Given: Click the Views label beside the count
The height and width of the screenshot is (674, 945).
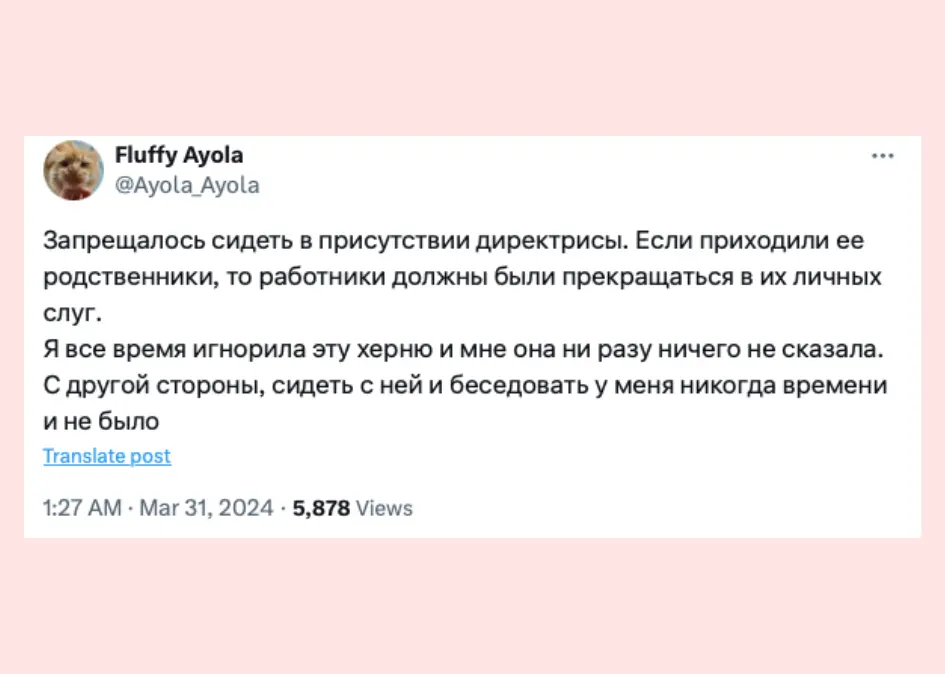Looking at the screenshot, I should [384, 508].
